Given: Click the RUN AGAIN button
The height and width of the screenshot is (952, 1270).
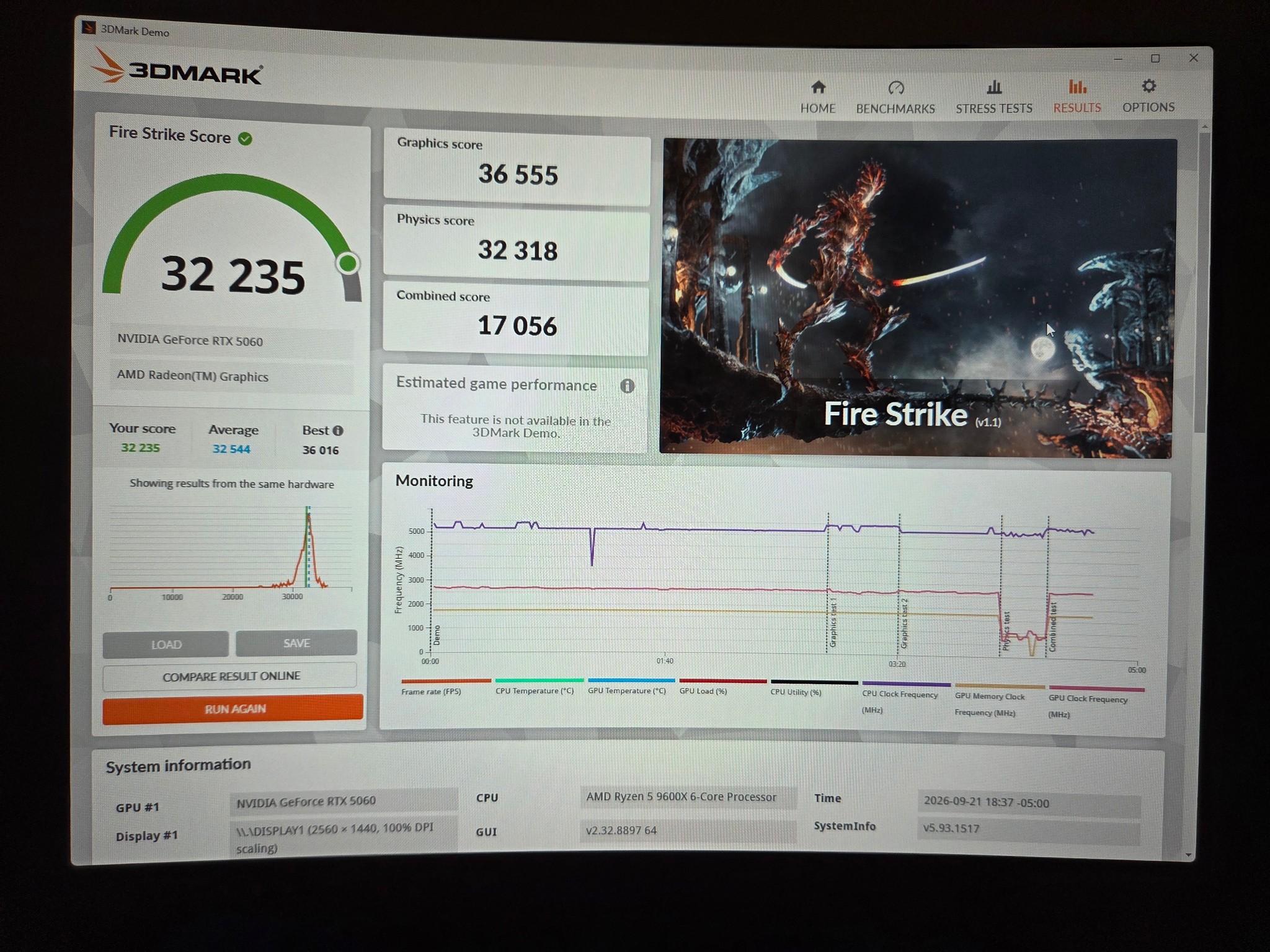Looking at the screenshot, I should click(233, 709).
